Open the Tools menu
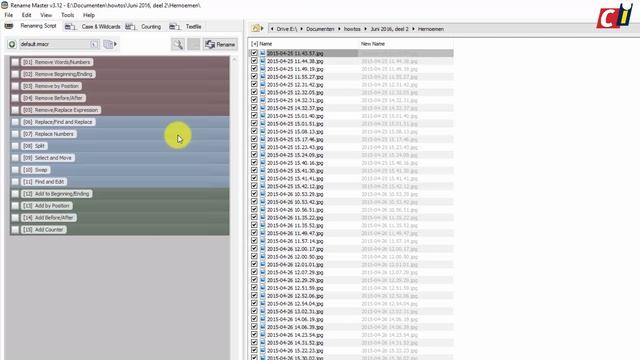 coord(68,15)
